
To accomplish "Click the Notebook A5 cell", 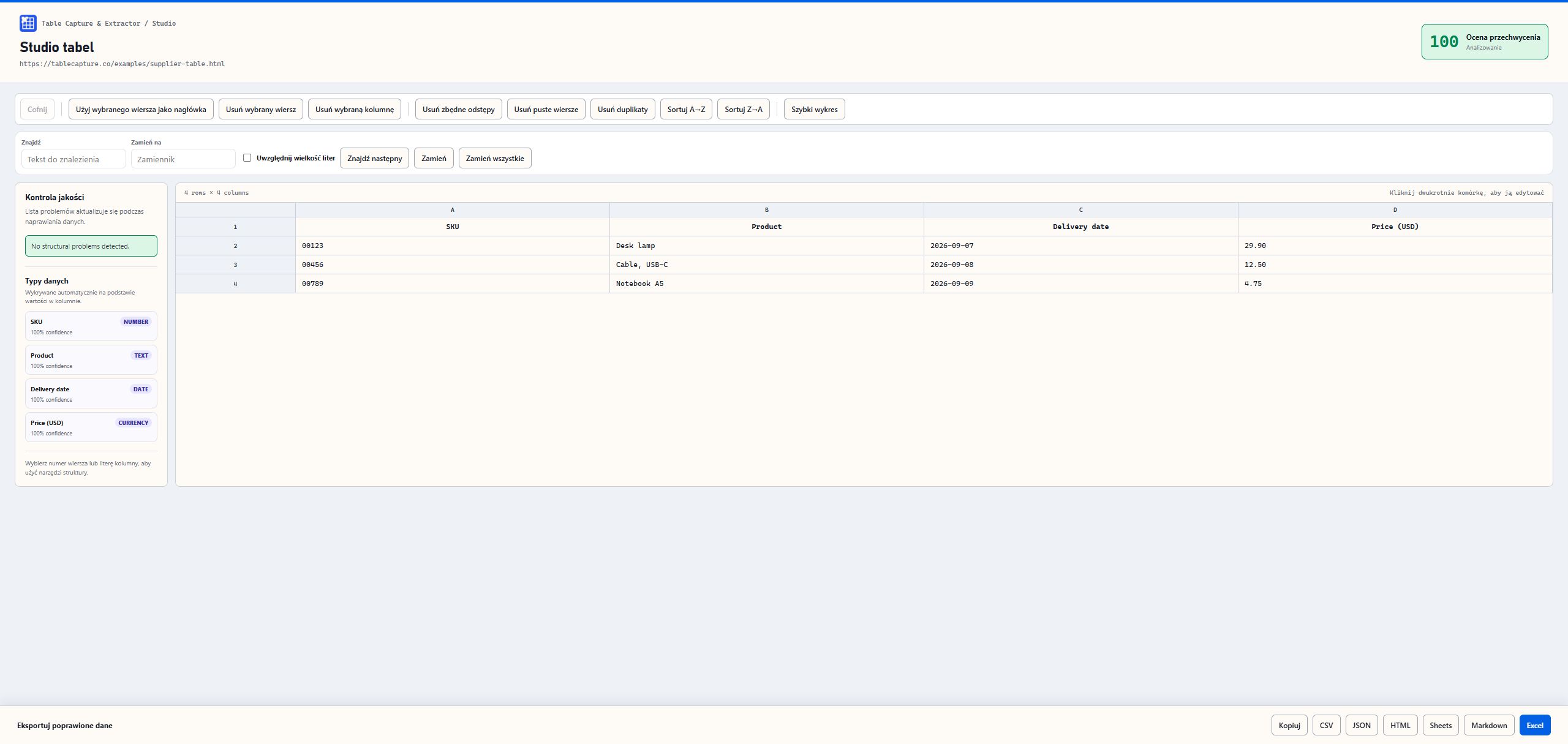I will coord(767,284).
